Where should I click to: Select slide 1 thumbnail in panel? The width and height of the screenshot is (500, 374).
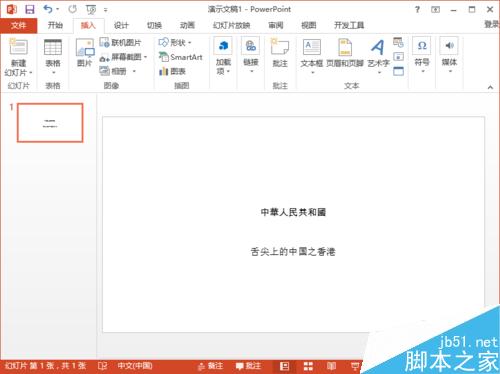tap(50, 123)
